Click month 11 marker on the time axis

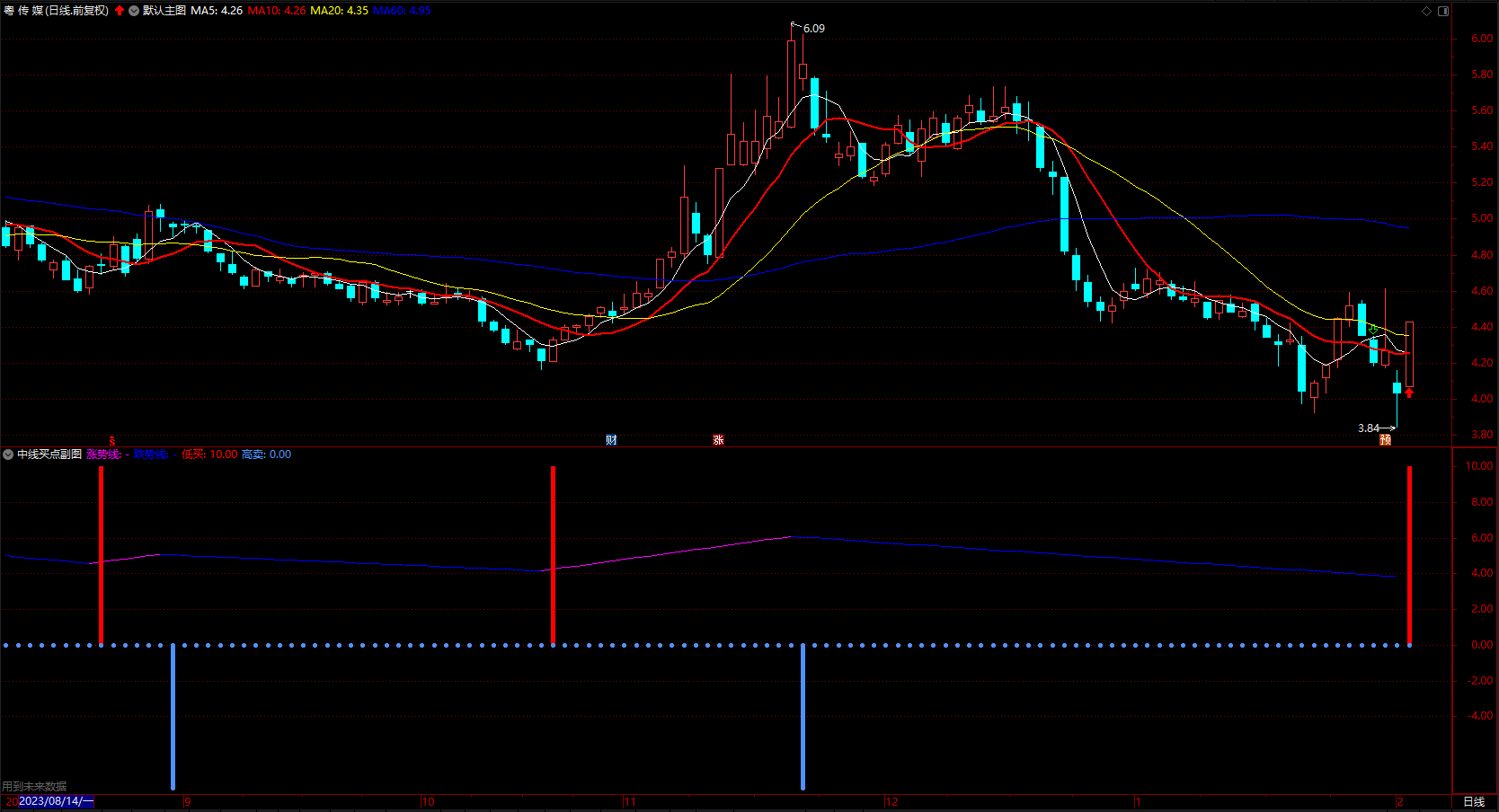pyautogui.click(x=631, y=802)
